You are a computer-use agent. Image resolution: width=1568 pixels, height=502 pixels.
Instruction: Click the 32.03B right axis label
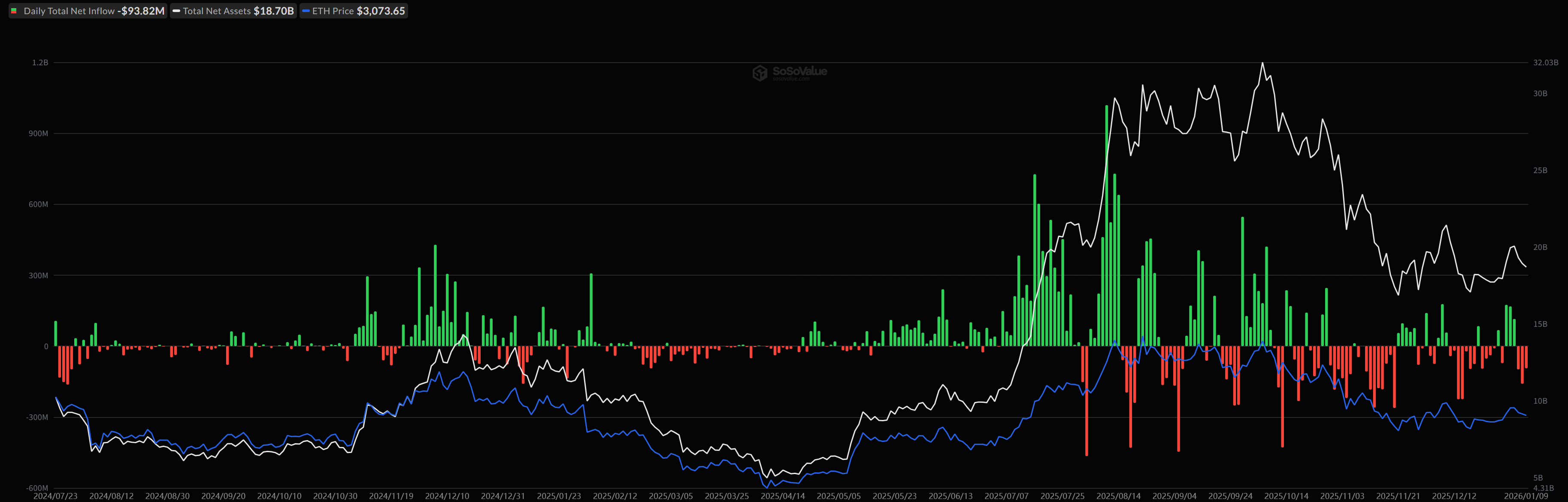(x=1546, y=63)
